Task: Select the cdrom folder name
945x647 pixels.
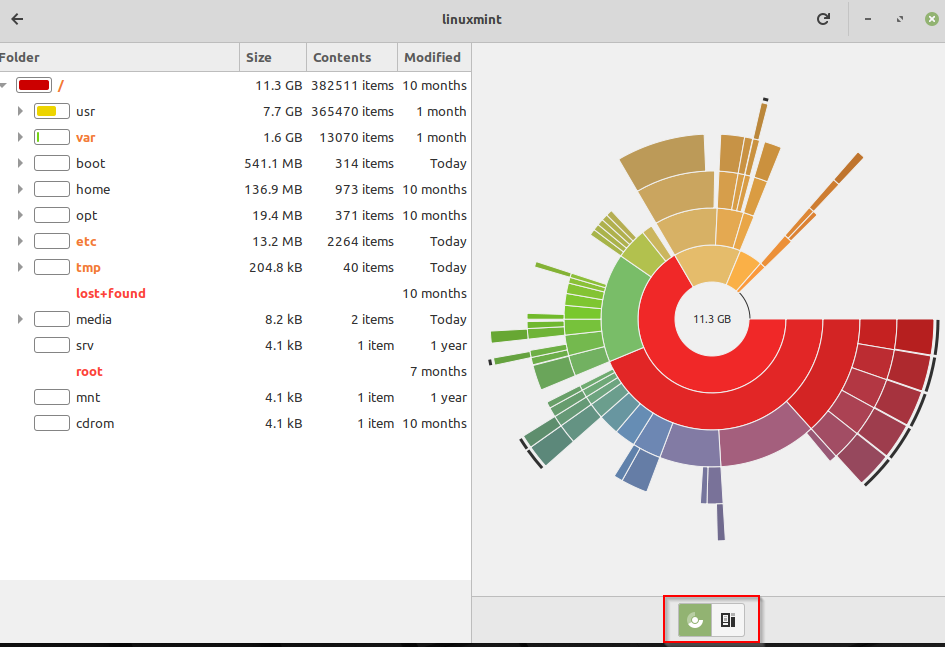Action: (x=95, y=424)
